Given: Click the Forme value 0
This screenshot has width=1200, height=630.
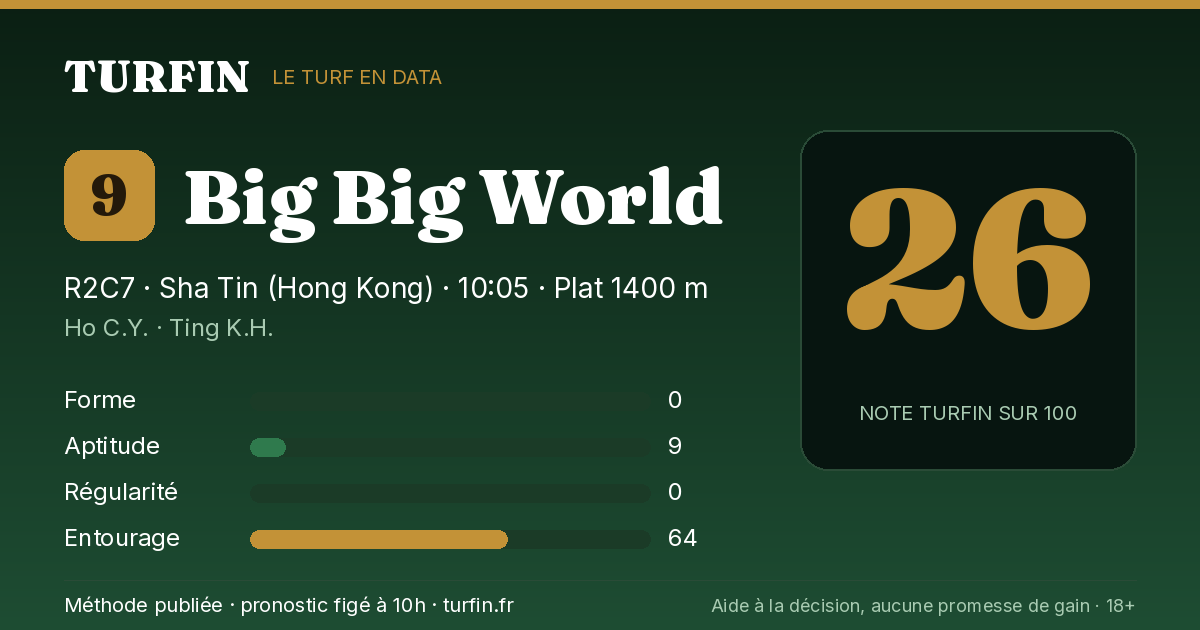Looking at the screenshot, I should point(675,400).
